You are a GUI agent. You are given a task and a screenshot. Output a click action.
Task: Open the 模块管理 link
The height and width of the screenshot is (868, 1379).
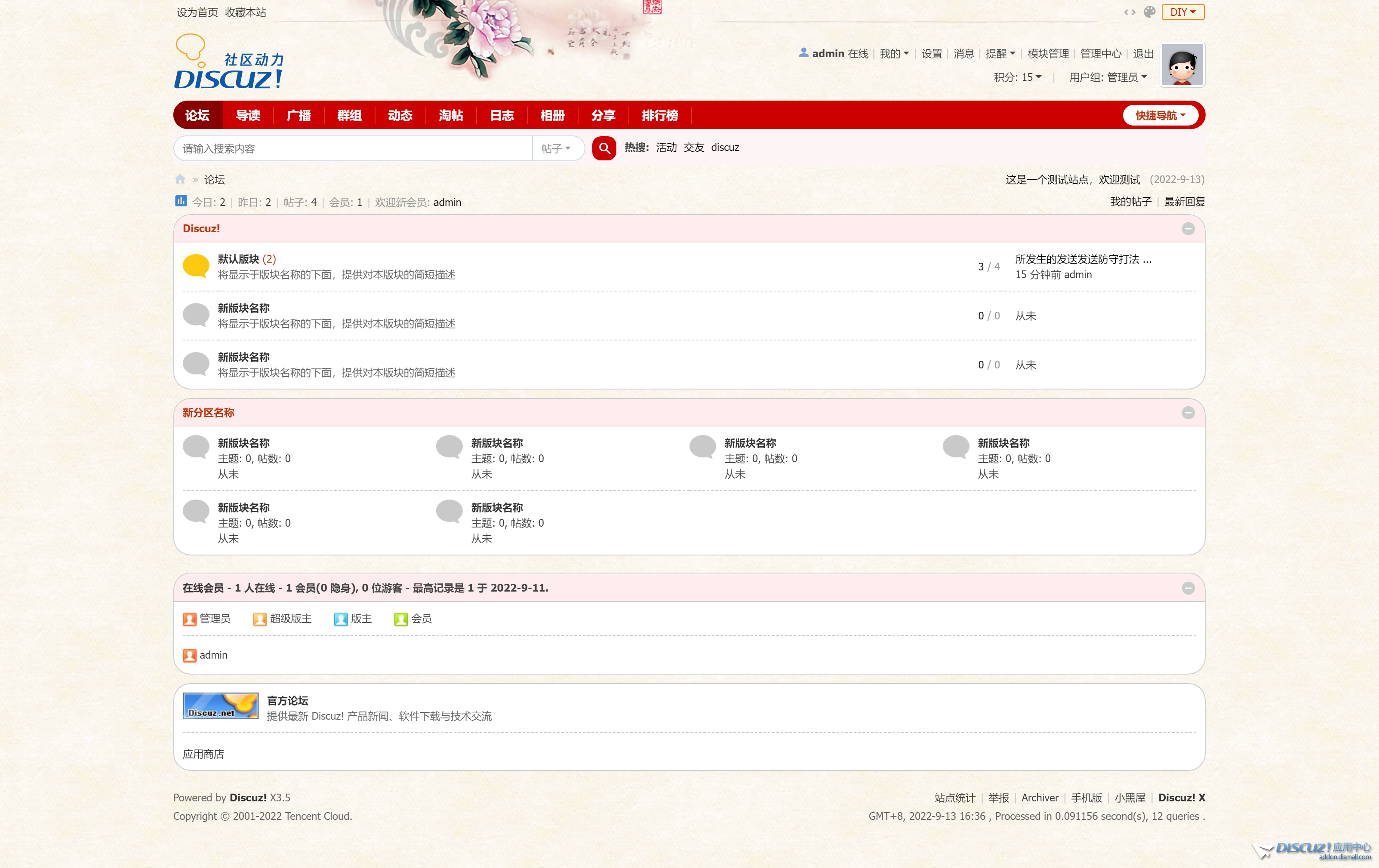(1048, 53)
